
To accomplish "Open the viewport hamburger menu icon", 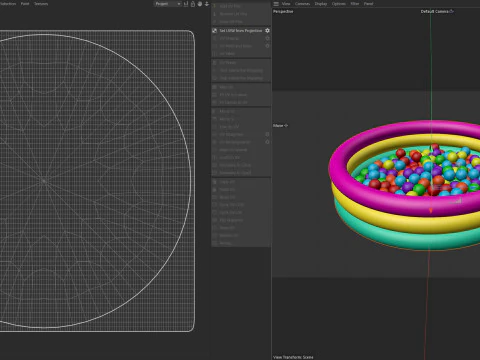I will point(276,4).
